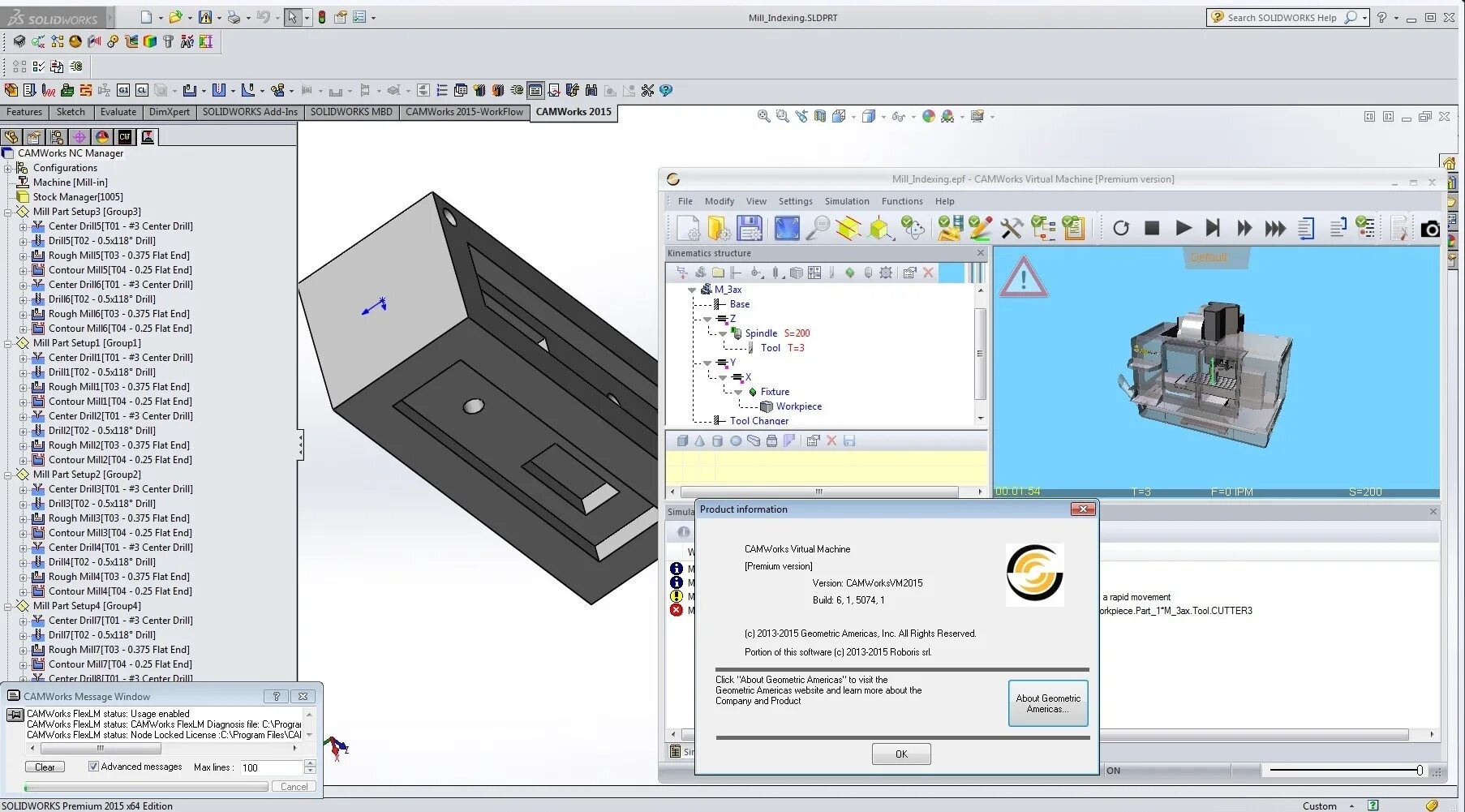Screen dimensions: 1465x812
Task: Click the home icon in right task pane
Action: click(1450, 163)
